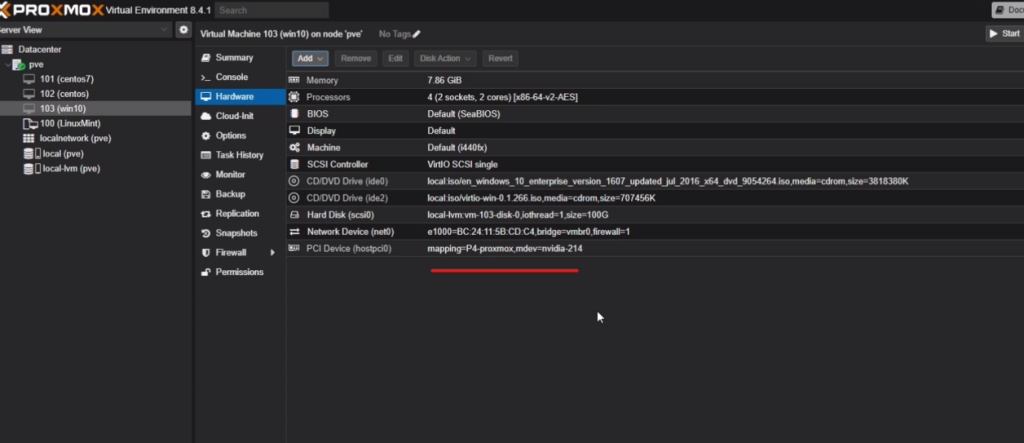Image resolution: width=1024 pixels, height=443 pixels.
Task: Click the localnetwork grid icon
Action: [28, 139]
